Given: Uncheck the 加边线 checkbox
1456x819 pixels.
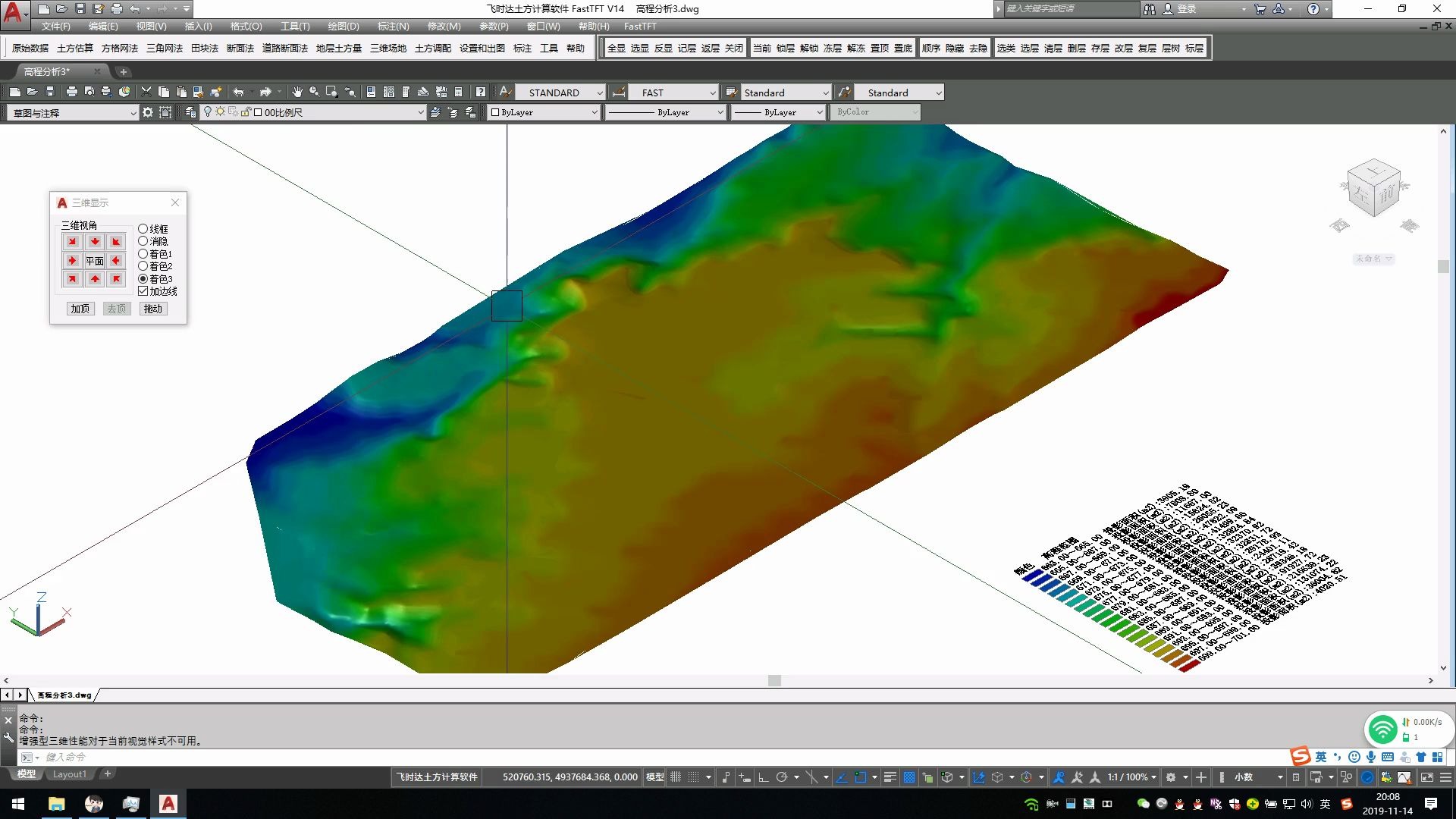Looking at the screenshot, I should point(143,291).
